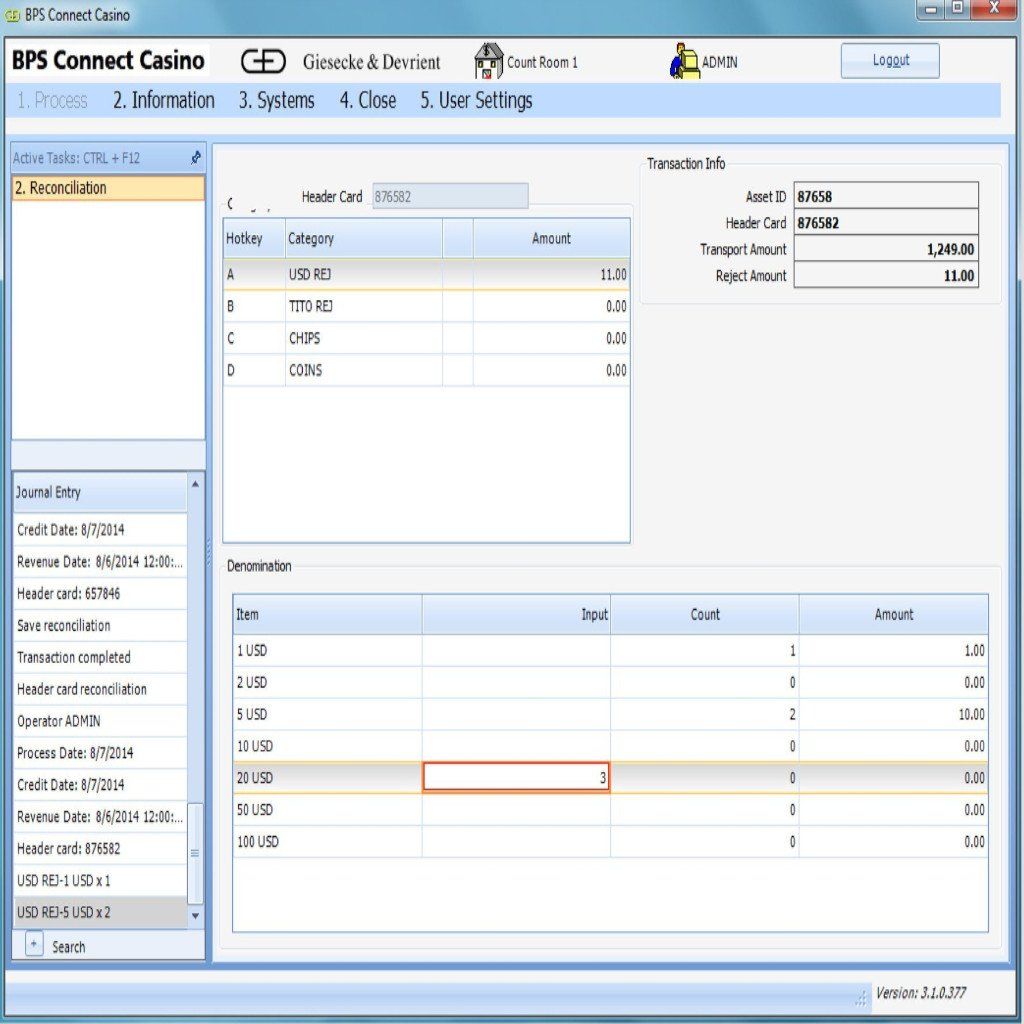Click the 100 USD input cell
Screen dimensions: 1024x1024
[x=516, y=842]
